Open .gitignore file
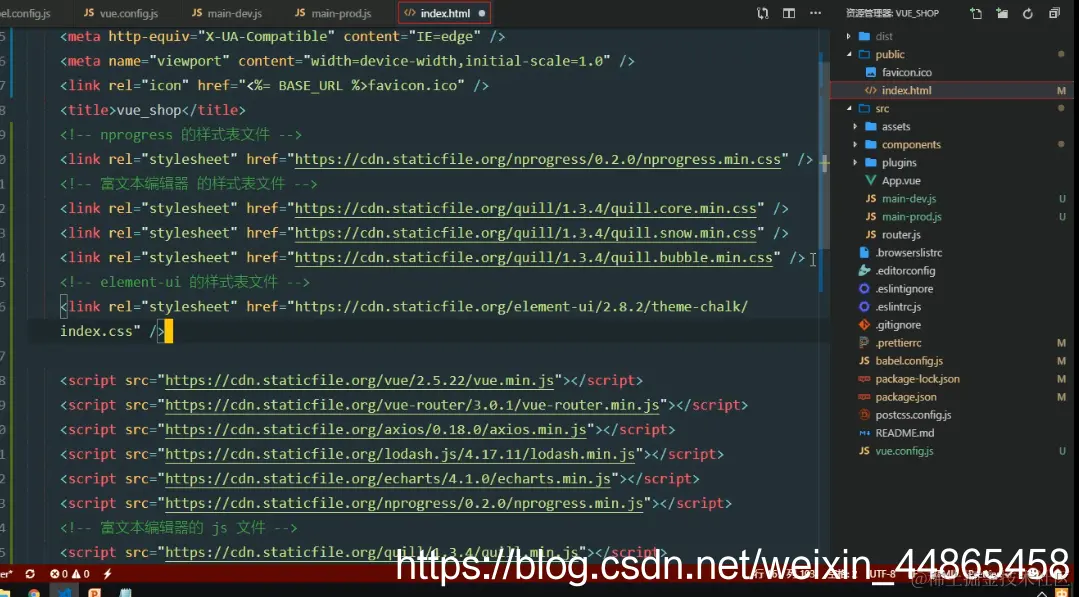Viewport: 1079px width, 597px height. tap(898, 325)
